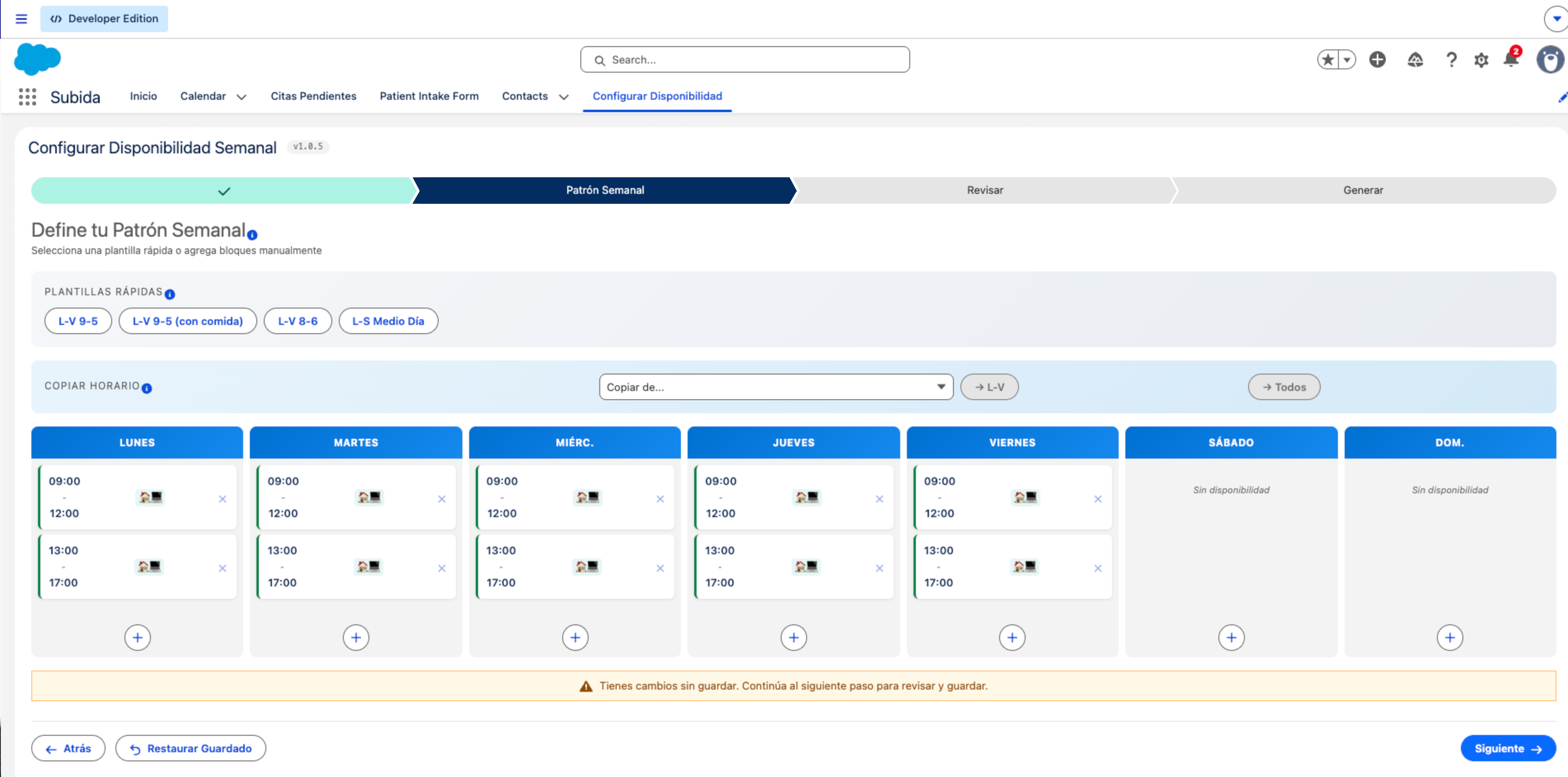Click Restaurar Guardado button
The height and width of the screenshot is (777, 1568).
190,749
